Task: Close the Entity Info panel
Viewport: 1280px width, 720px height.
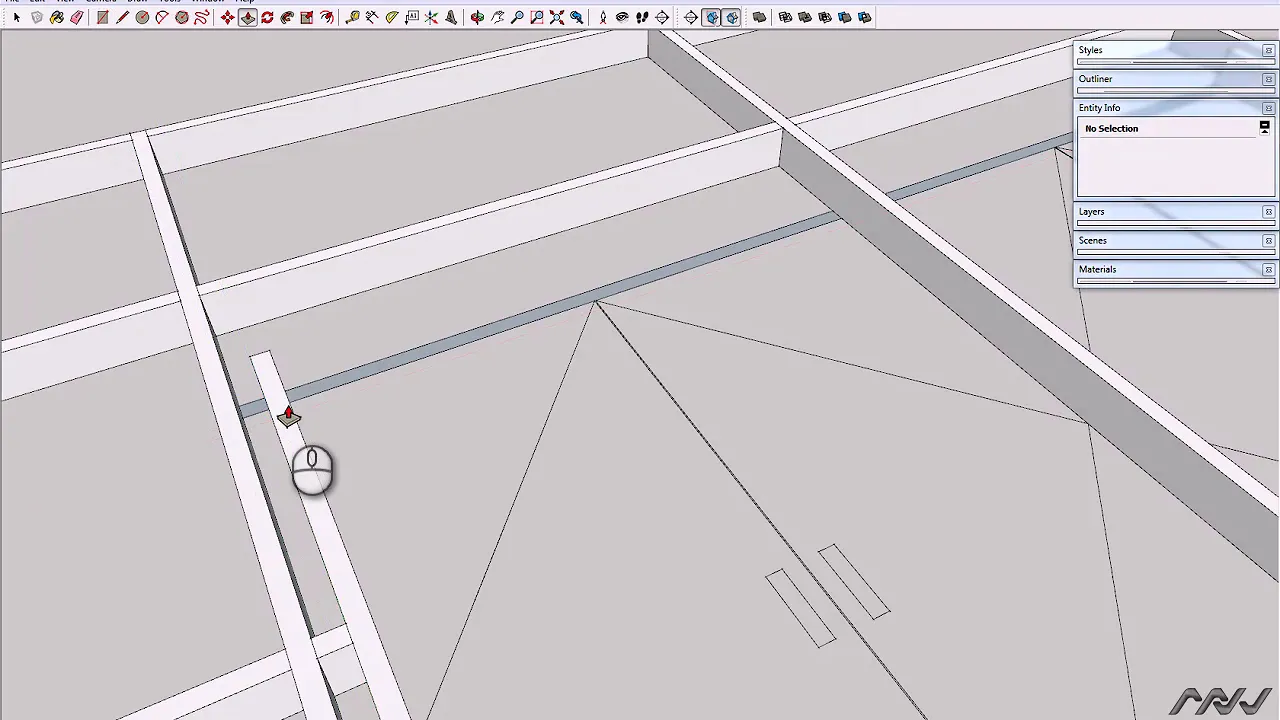Action: pyautogui.click(x=1268, y=108)
